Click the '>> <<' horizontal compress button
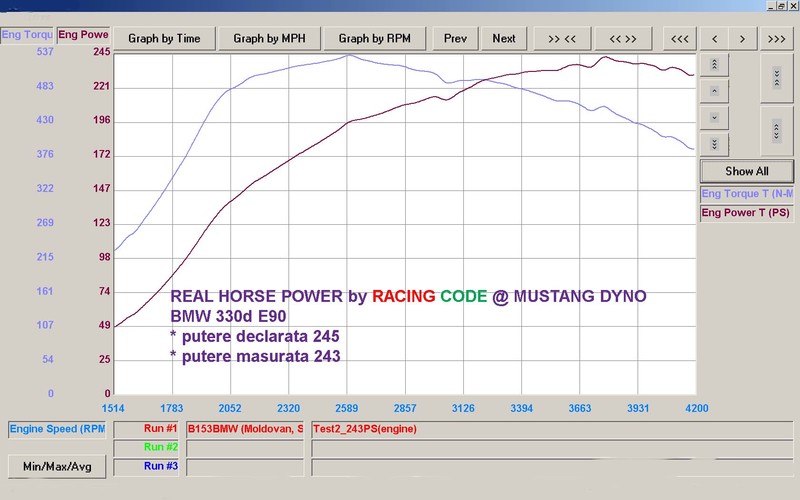Screen dimensions: 800x500 [x=562, y=39]
